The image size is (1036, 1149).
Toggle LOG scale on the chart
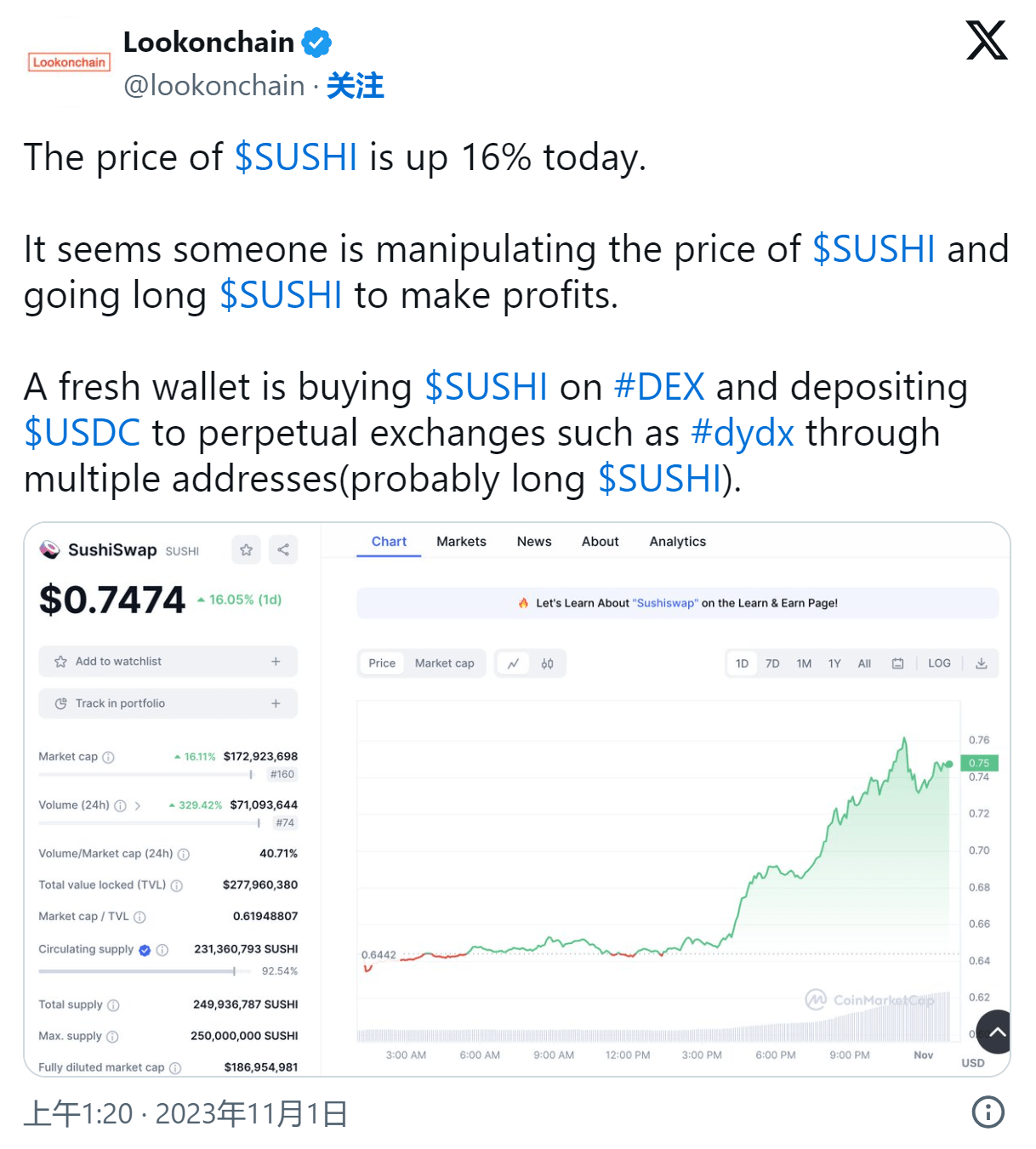click(939, 663)
